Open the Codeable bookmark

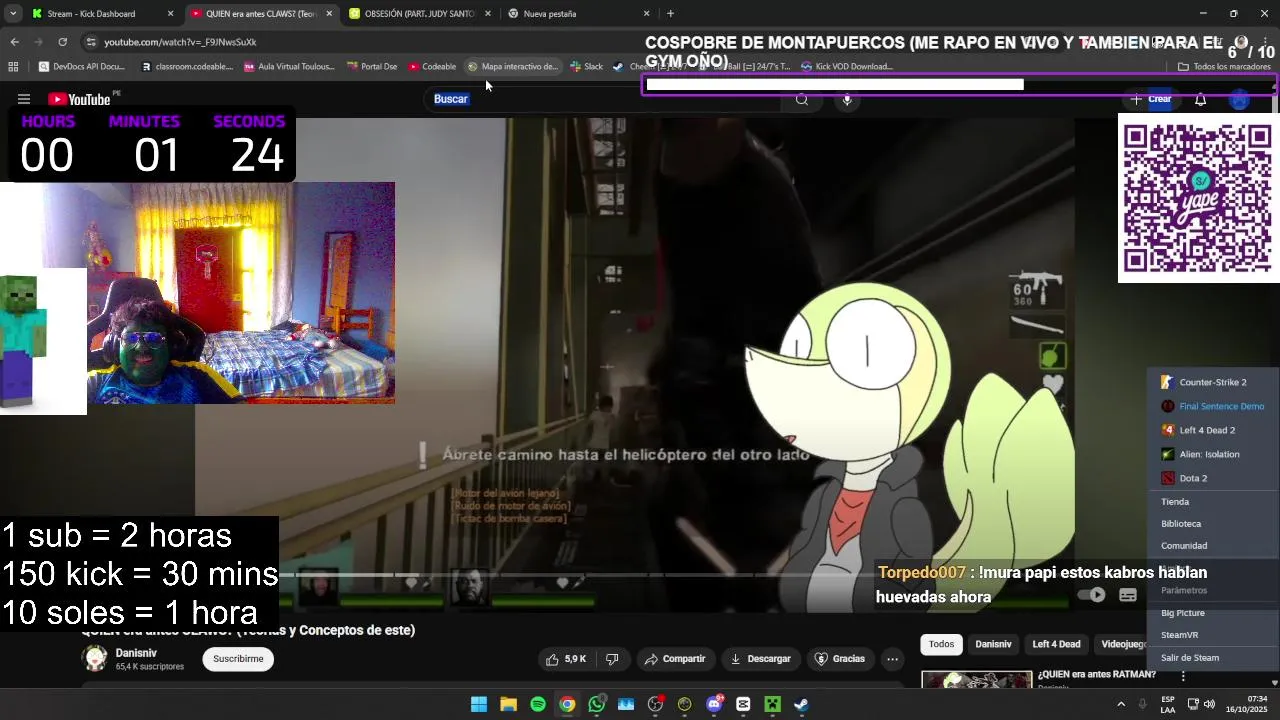click(432, 67)
